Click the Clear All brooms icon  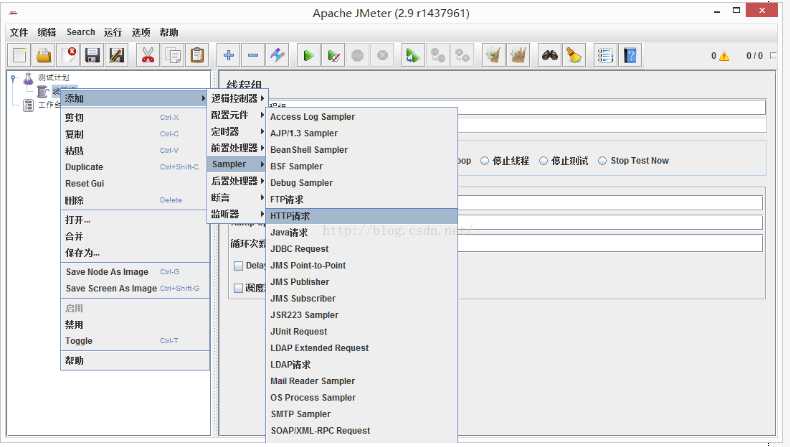click(x=518, y=55)
